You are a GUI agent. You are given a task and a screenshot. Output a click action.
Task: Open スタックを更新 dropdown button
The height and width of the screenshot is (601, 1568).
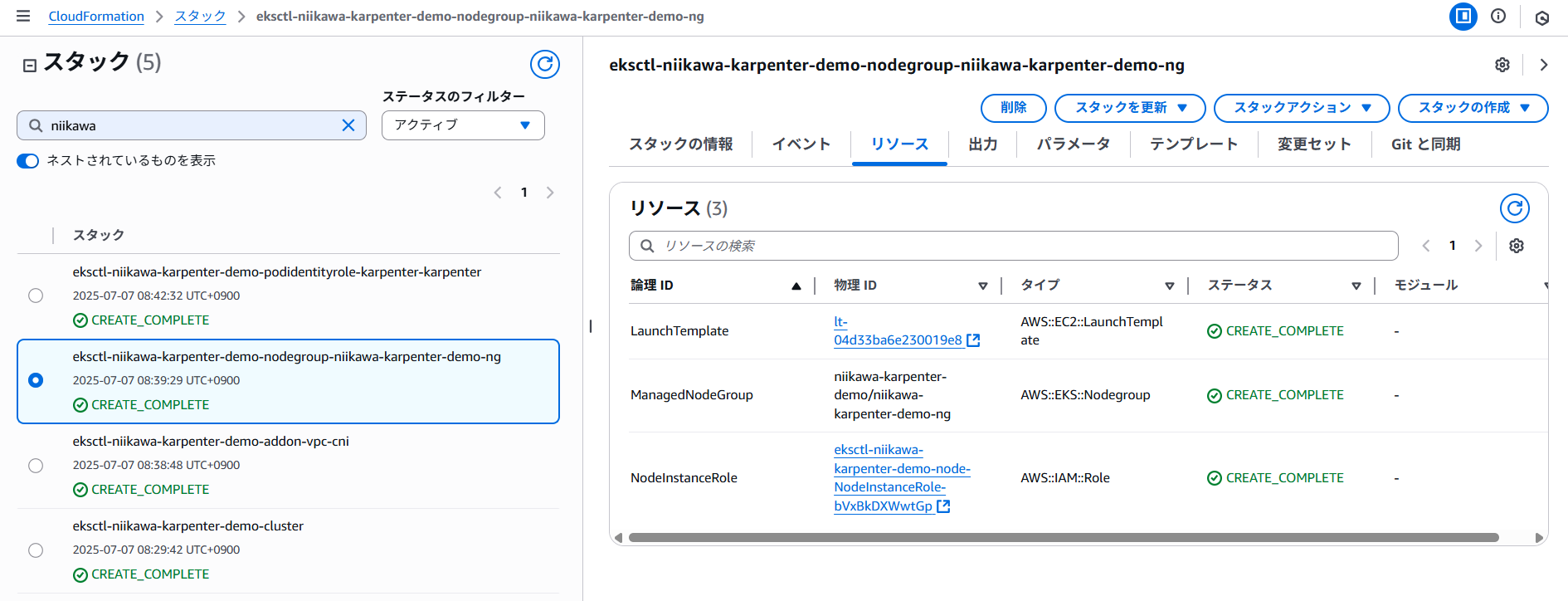point(1130,108)
